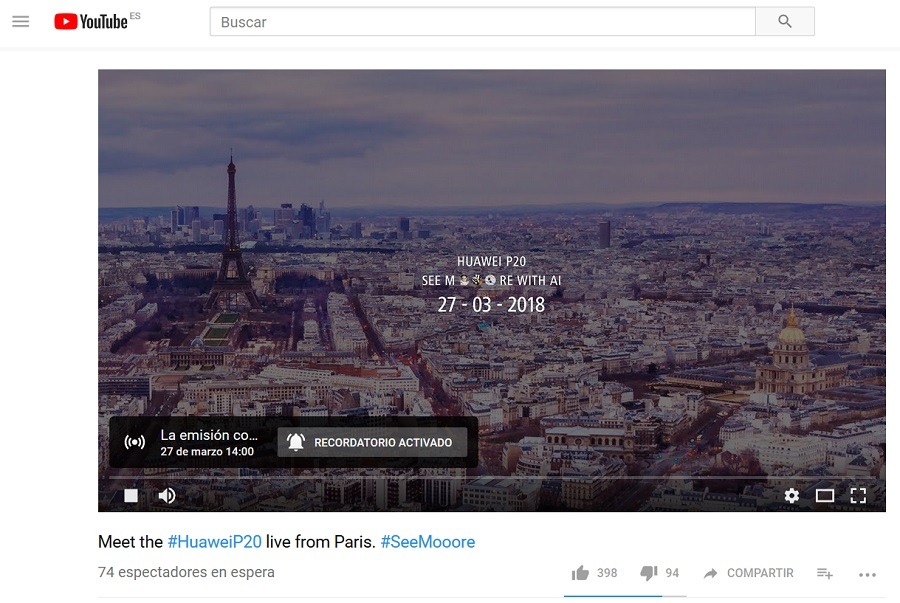This screenshot has height=603, width=900.
Task: Open the #HuaweiP20 hashtag link
Action: tap(215, 542)
